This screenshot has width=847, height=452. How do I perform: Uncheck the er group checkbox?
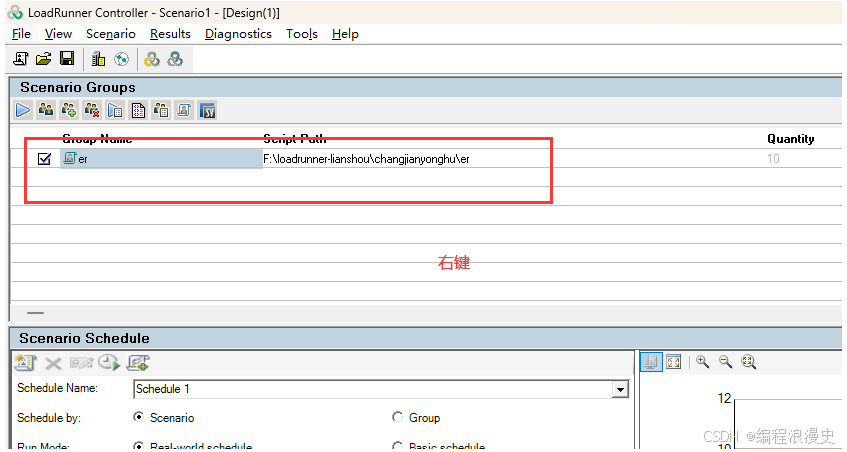(x=44, y=159)
